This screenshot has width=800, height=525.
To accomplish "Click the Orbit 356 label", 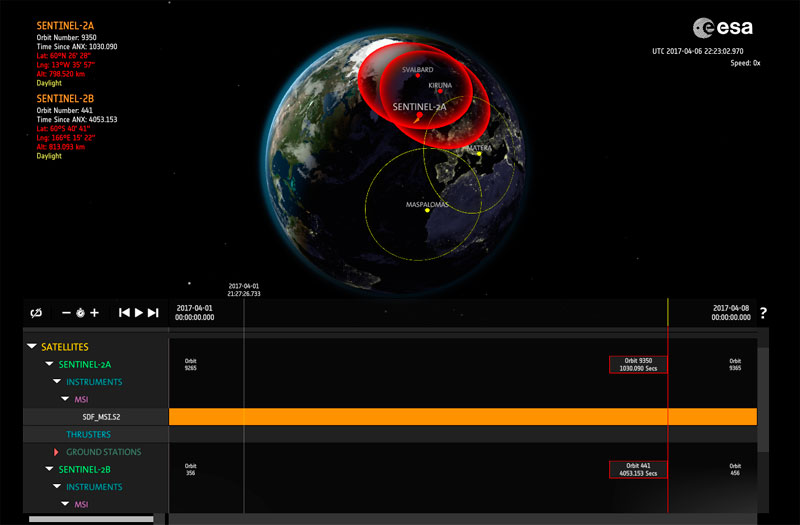I will tap(191, 469).
